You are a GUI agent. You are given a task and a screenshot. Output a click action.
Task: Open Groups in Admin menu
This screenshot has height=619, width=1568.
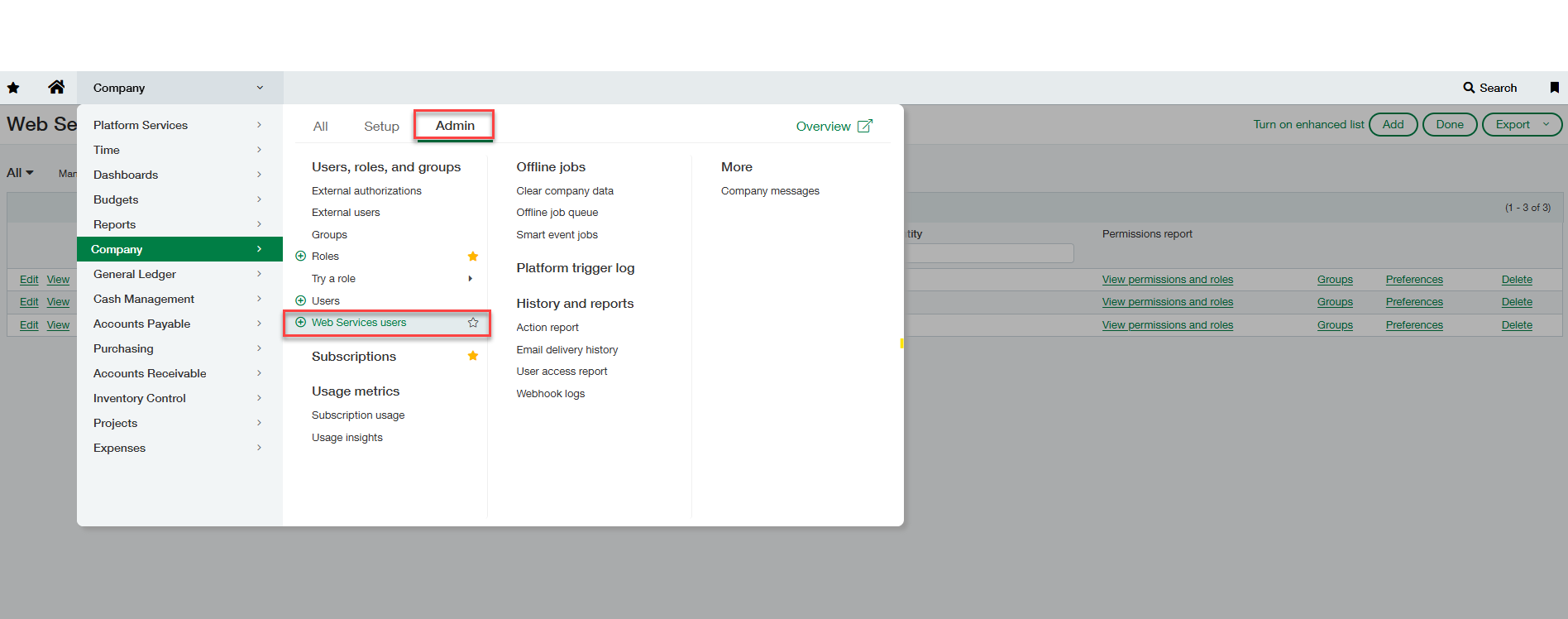pyautogui.click(x=329, y=235)
